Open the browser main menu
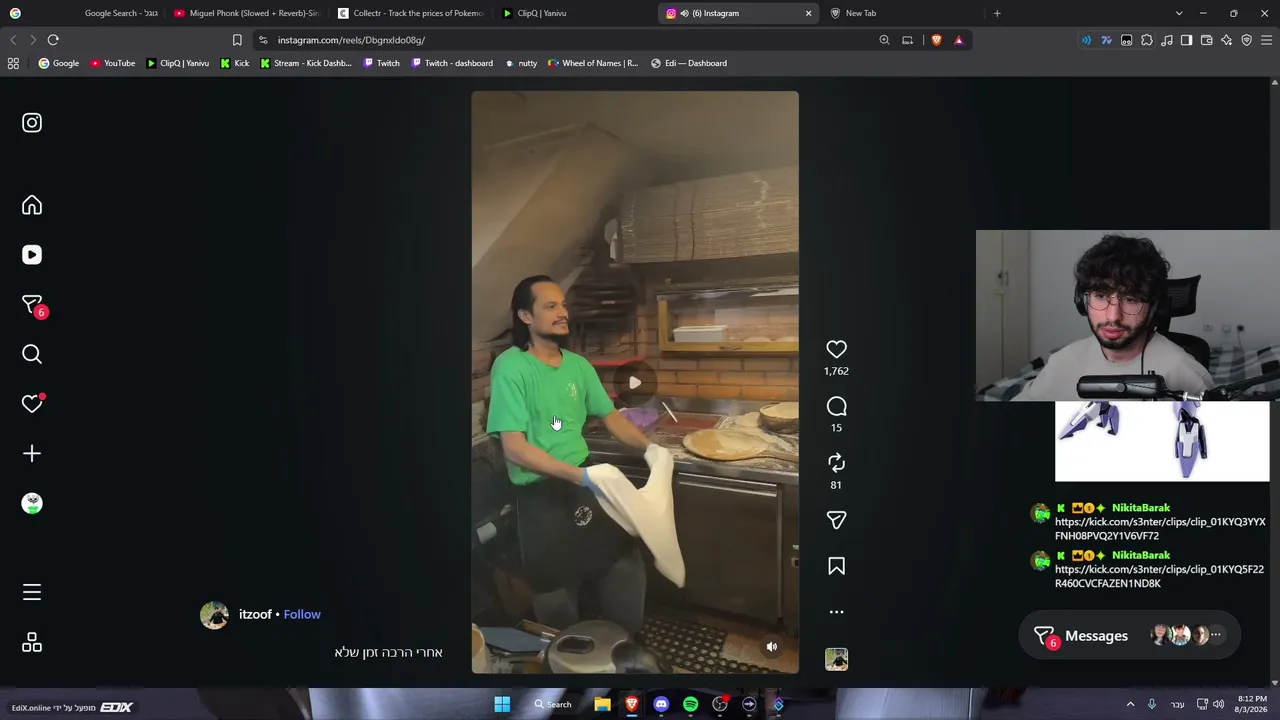1280x720 pixels. 1267,40
